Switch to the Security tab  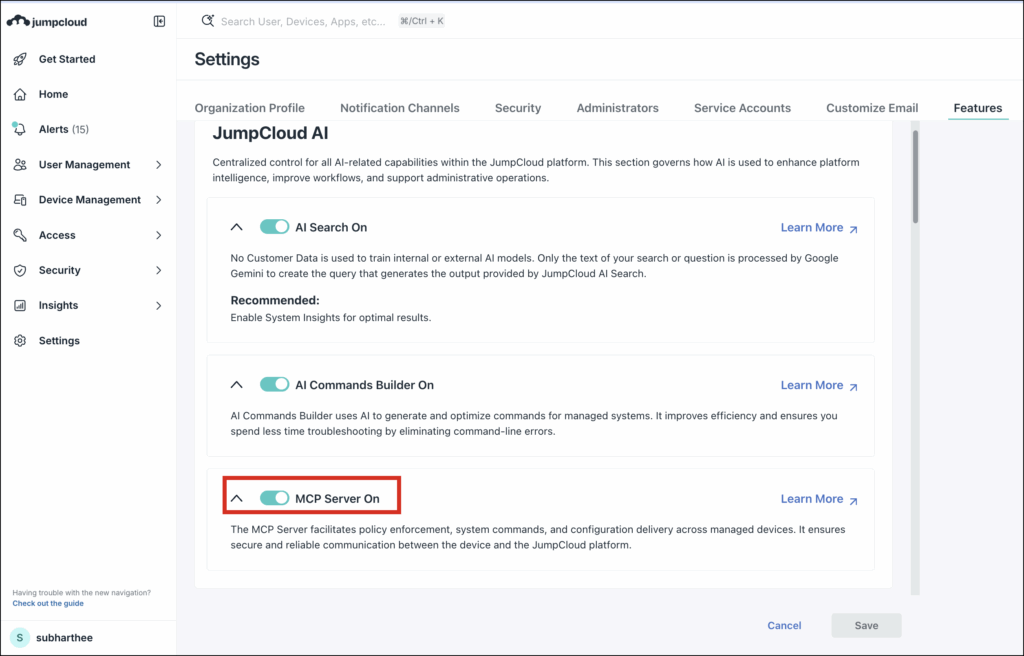click(517, 108)
